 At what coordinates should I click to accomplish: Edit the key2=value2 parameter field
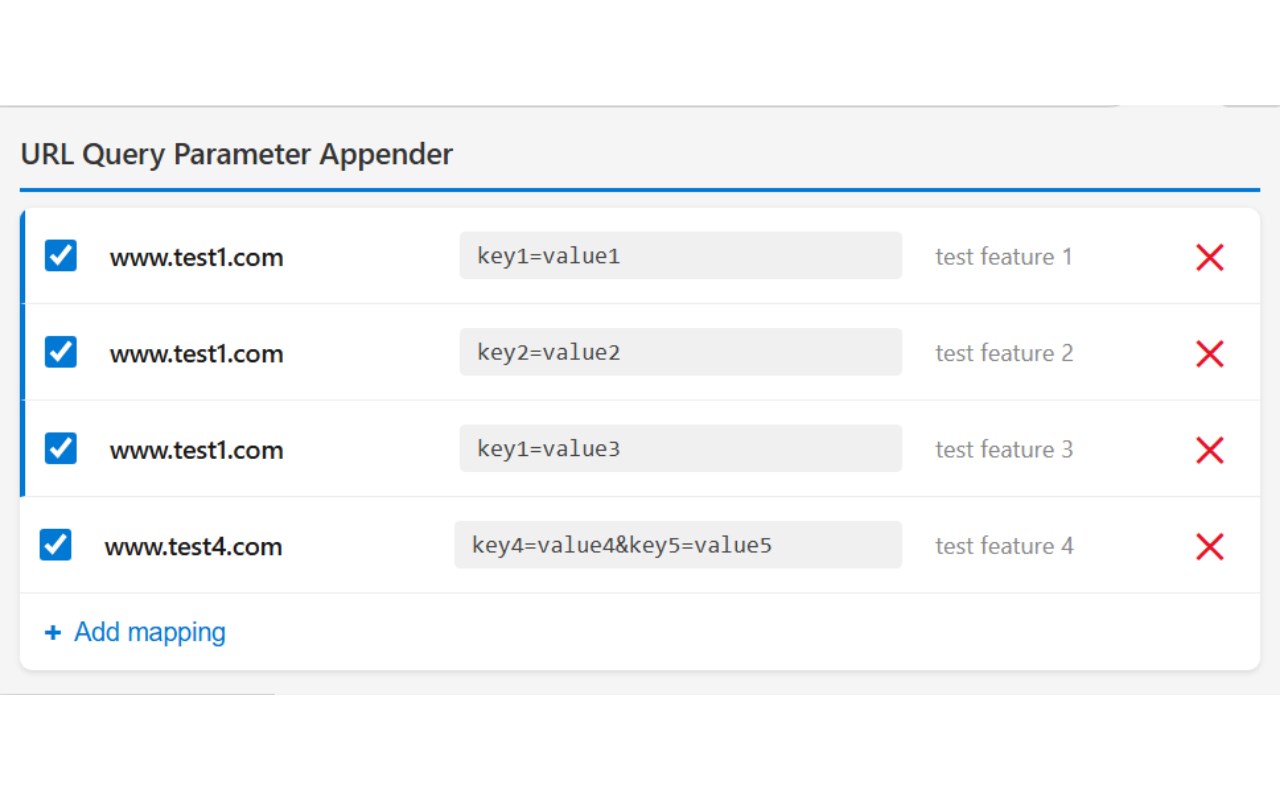(680, 352)
